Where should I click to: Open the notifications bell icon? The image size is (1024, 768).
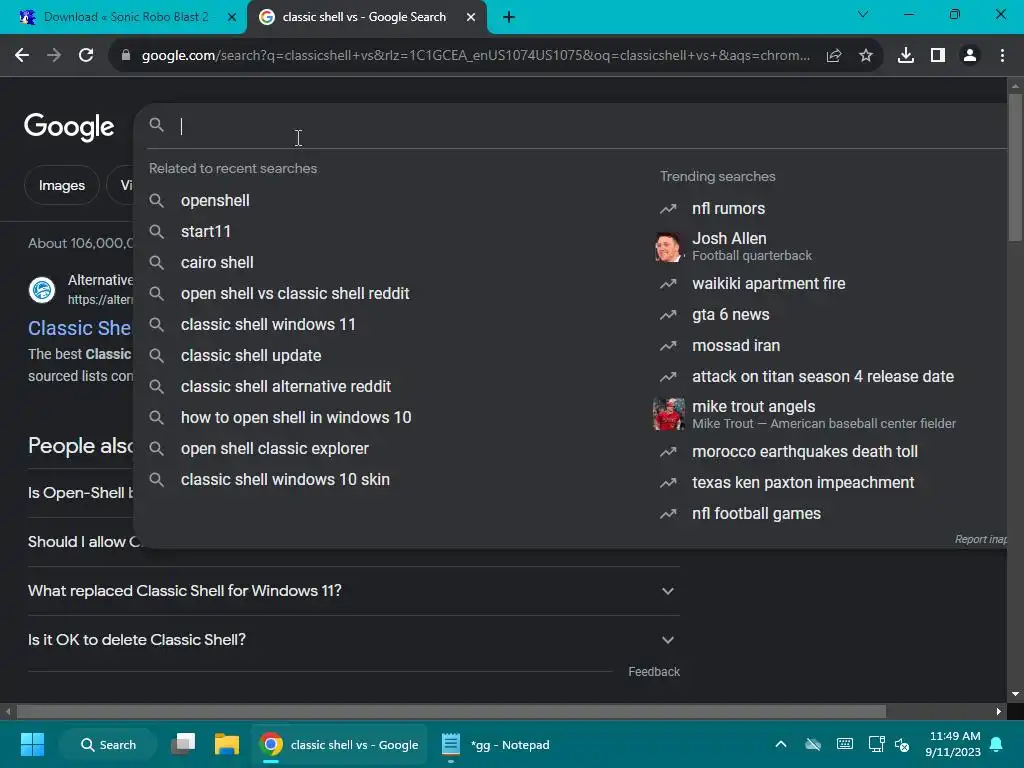[997, 744]
